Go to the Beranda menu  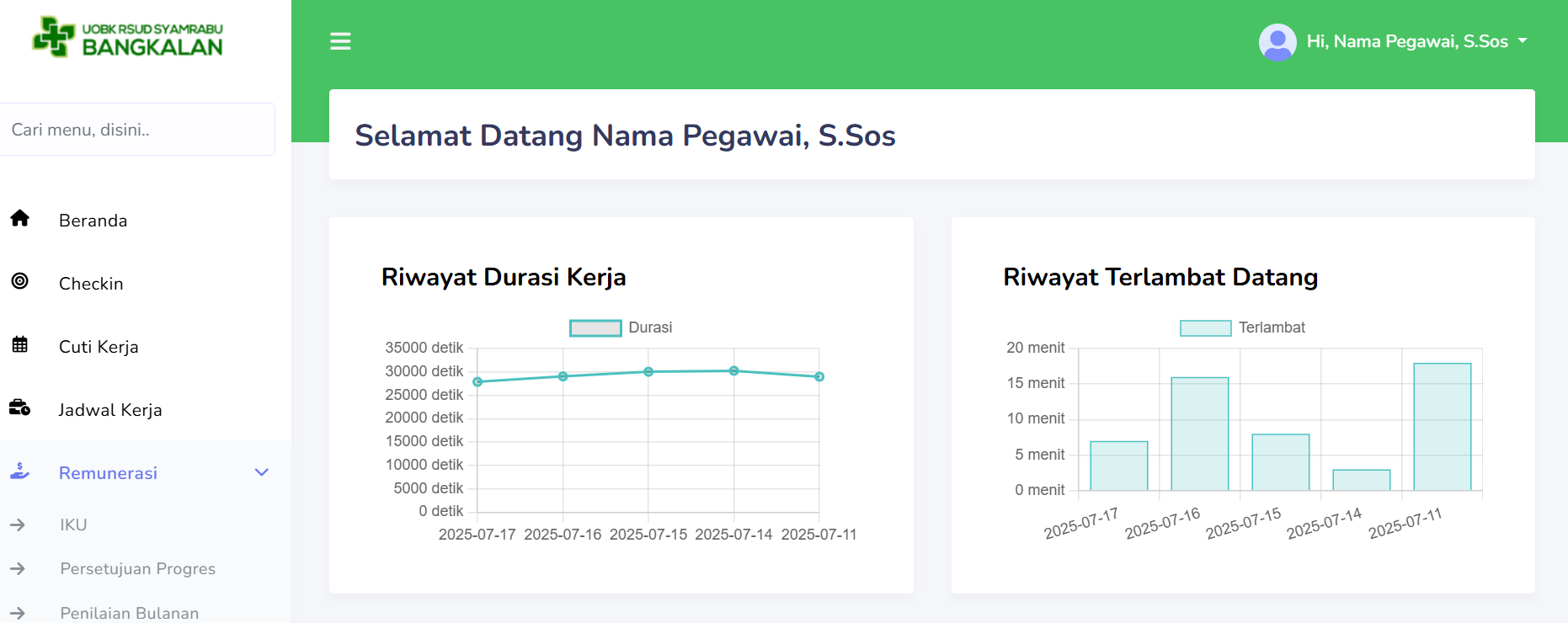point(93,221)
